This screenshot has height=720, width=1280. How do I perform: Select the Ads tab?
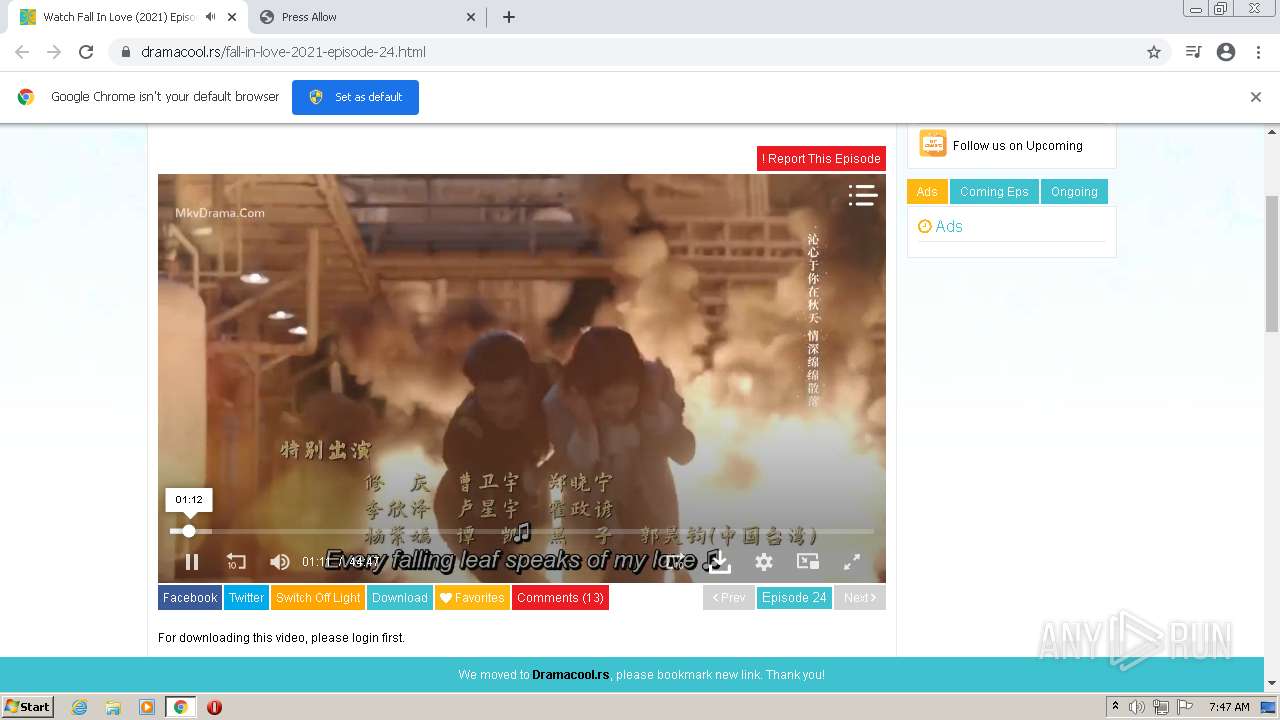click(x=927, y=192)
